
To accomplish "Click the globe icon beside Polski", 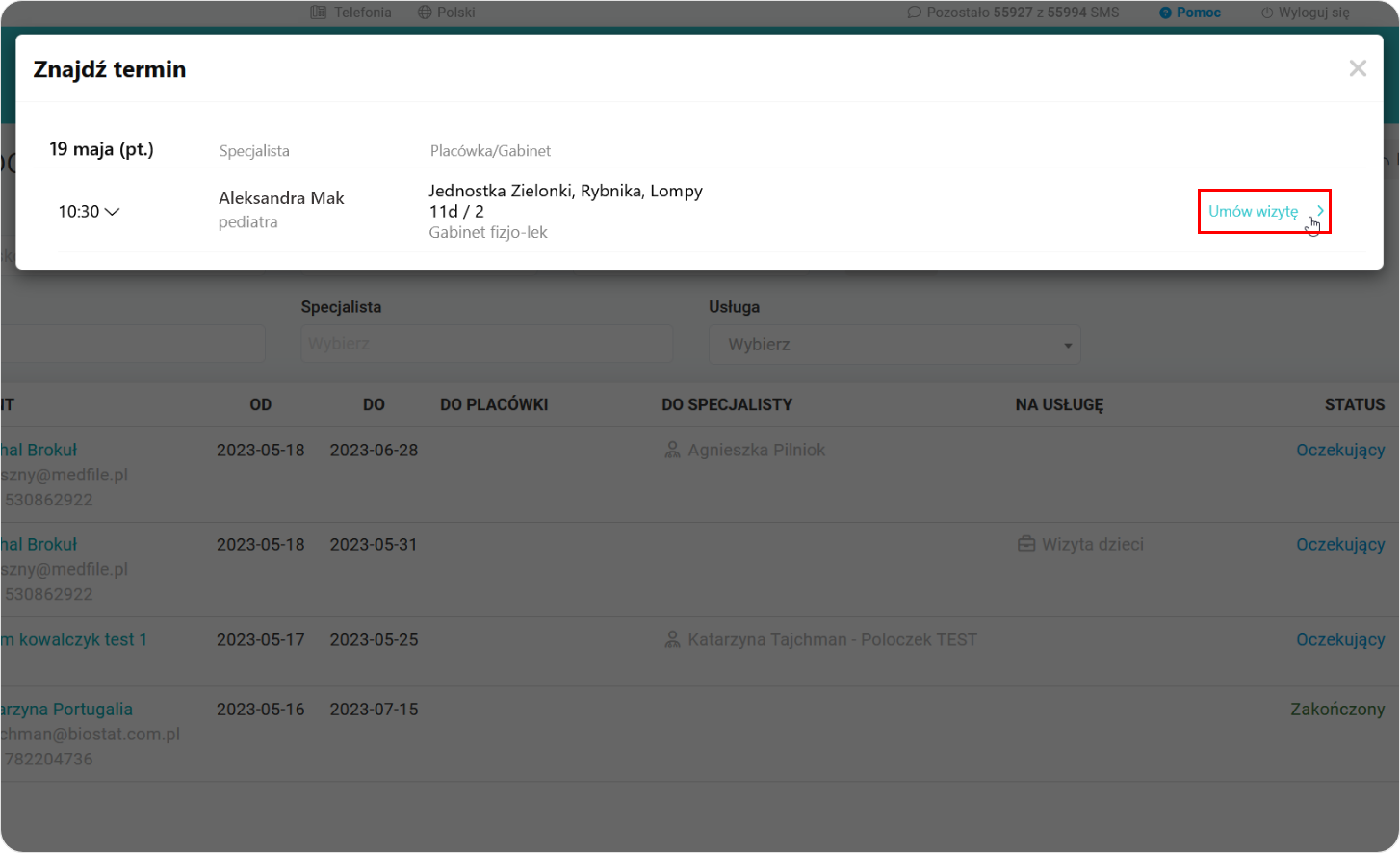I will [425, 13].
